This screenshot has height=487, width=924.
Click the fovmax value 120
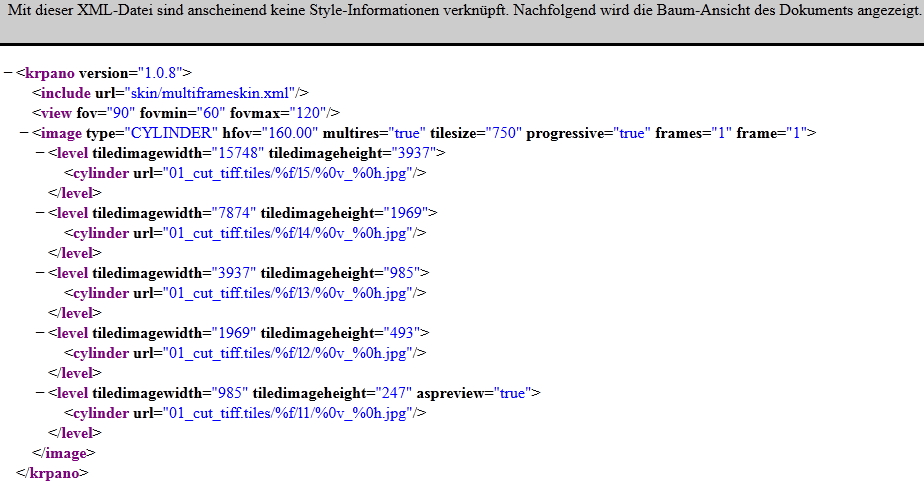click(x=307, y=113)
